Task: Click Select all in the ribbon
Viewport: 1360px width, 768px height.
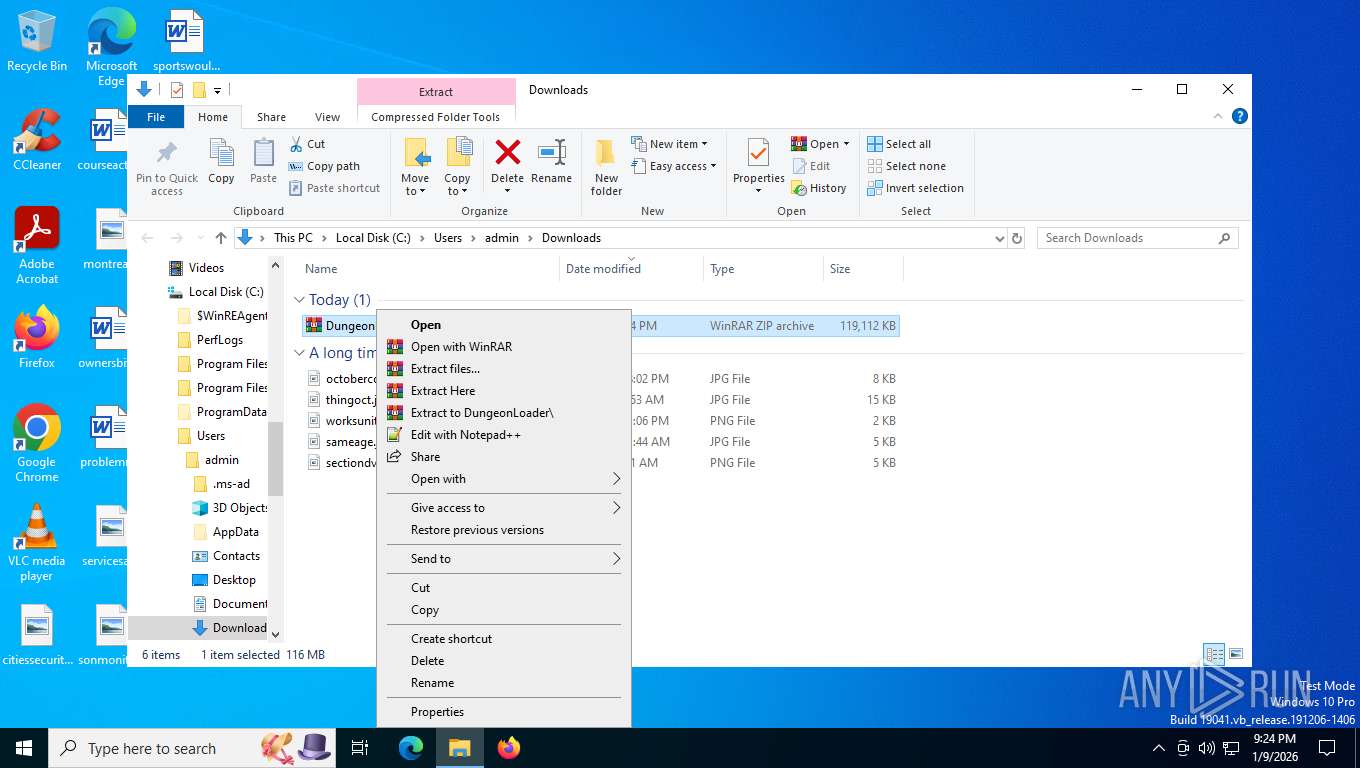Action: [899, 144]
